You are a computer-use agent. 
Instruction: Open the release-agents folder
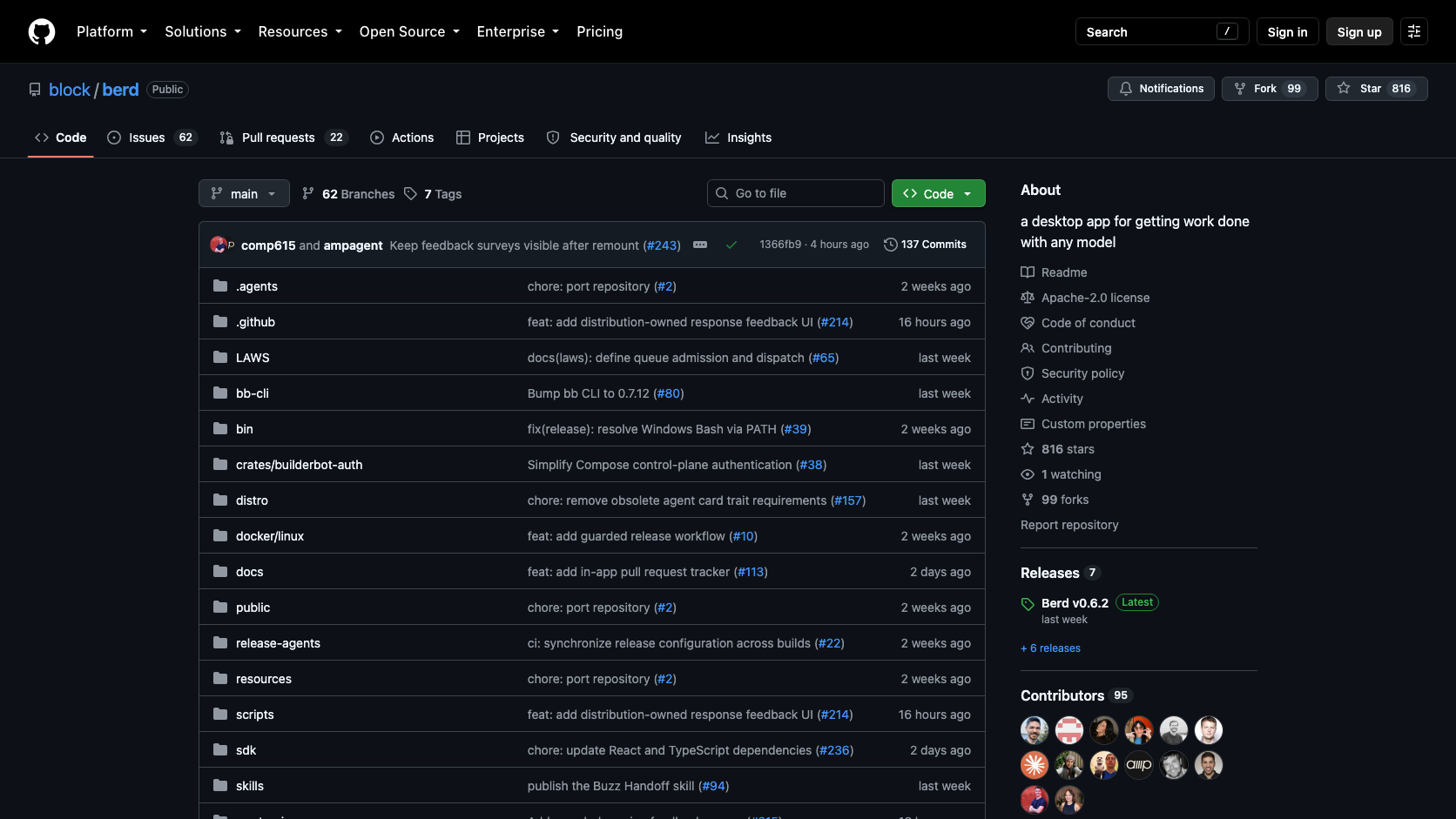tap(278, 643)
